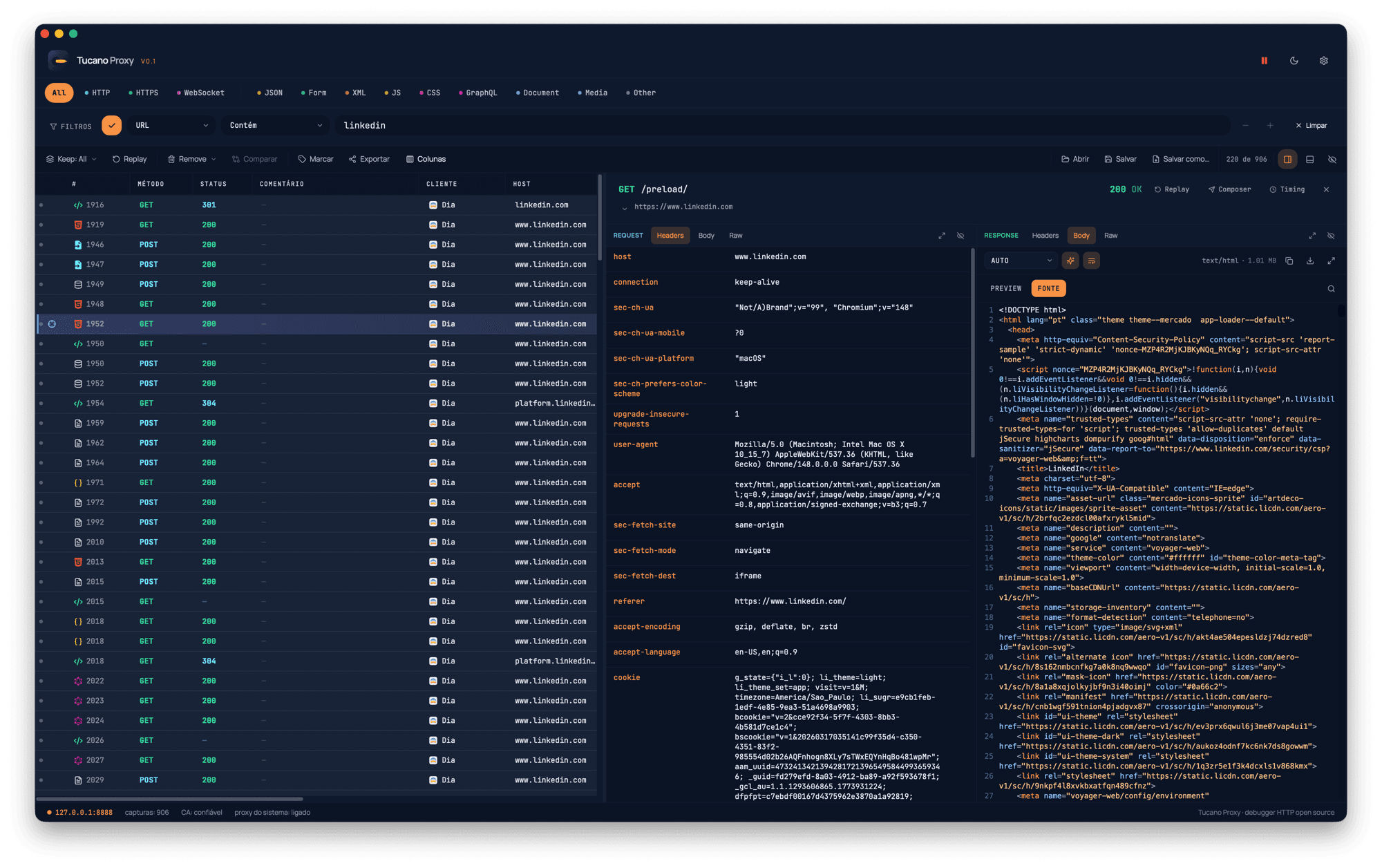The height and width of the screenshot is (868, 1382).
Task: Open settings via the gear icon
Action: click(x=1323, y=61)
